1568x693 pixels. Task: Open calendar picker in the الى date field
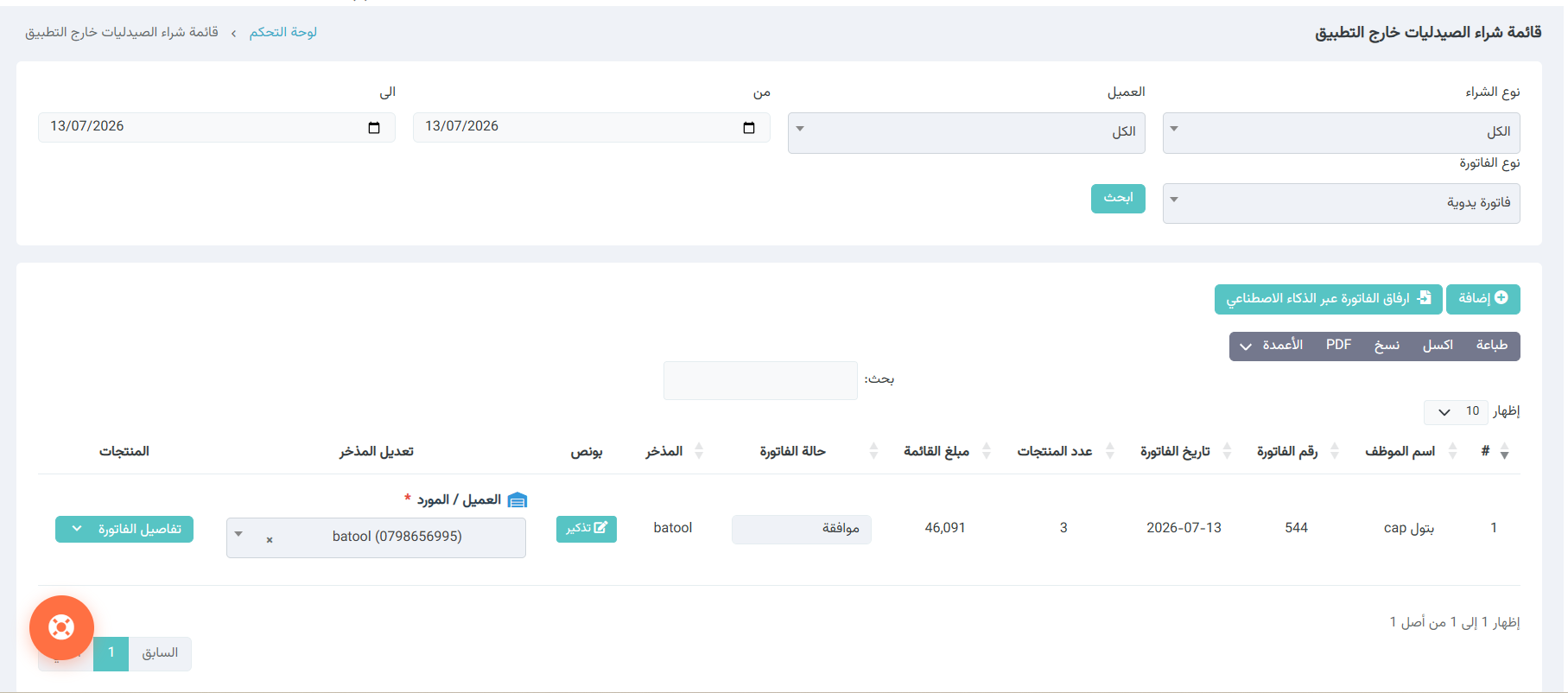click(x=373, y=128)
